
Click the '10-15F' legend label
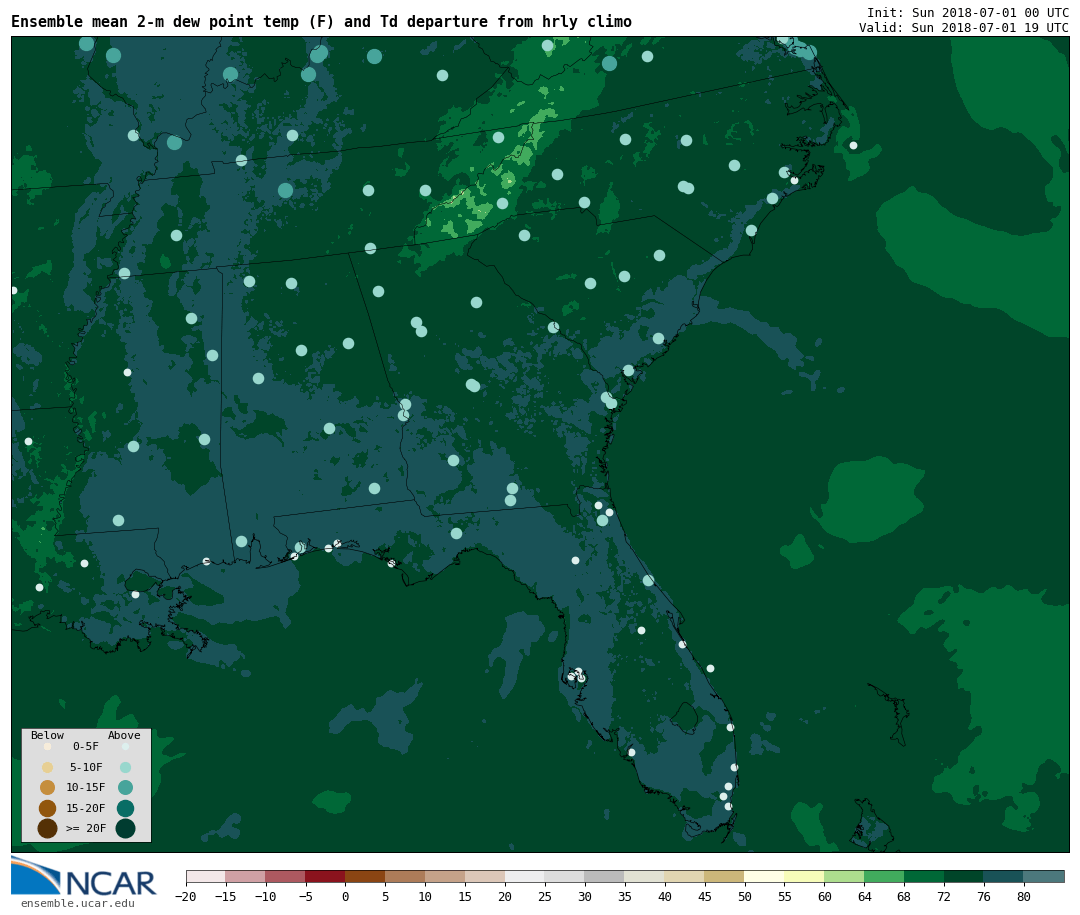click(x=86, y=787)
